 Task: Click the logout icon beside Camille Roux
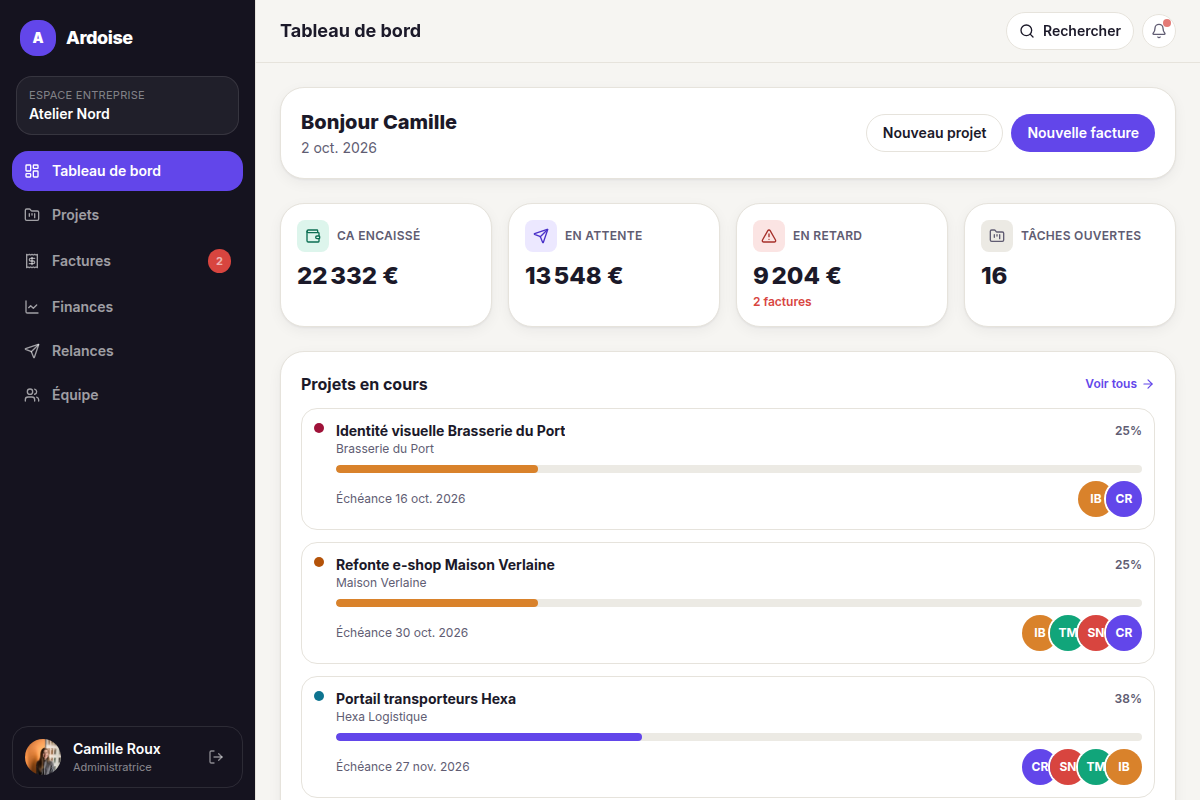pyautogui.click(x=216, y=757)
